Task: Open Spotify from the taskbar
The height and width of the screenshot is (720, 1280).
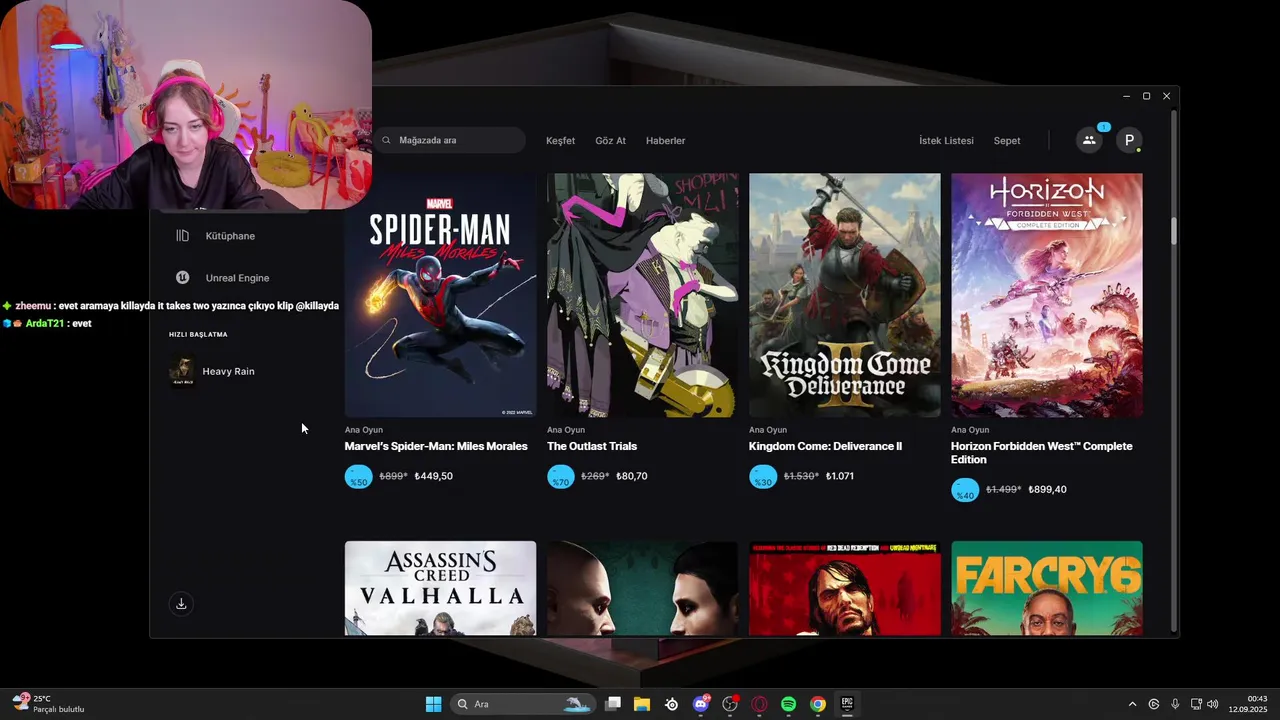Action: (x=788, y=704)
